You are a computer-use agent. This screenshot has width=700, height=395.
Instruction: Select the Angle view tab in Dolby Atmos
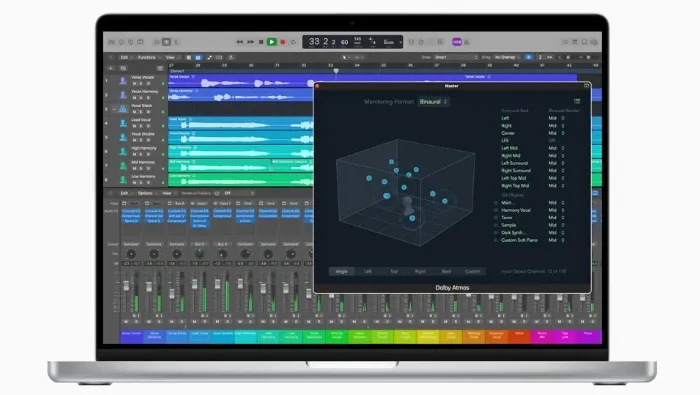[x=342, y=271]
